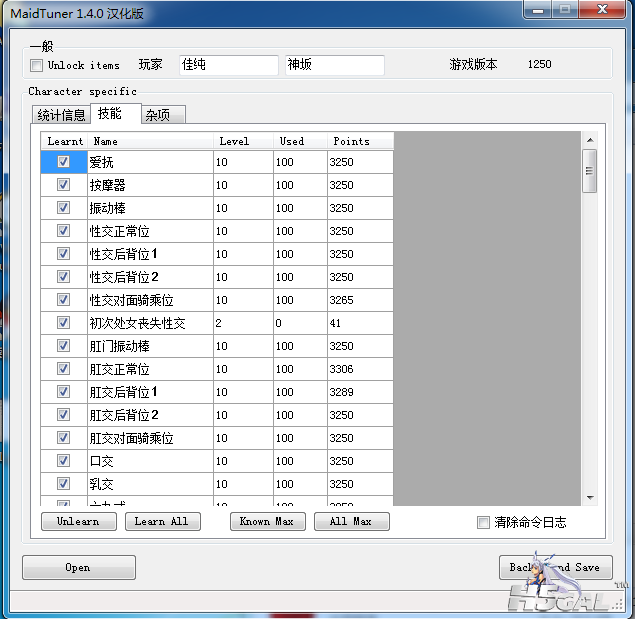Click the scrollbar down arrow in skills list
The width and height of the screenshot is (635, 619).
coord(590,498)
